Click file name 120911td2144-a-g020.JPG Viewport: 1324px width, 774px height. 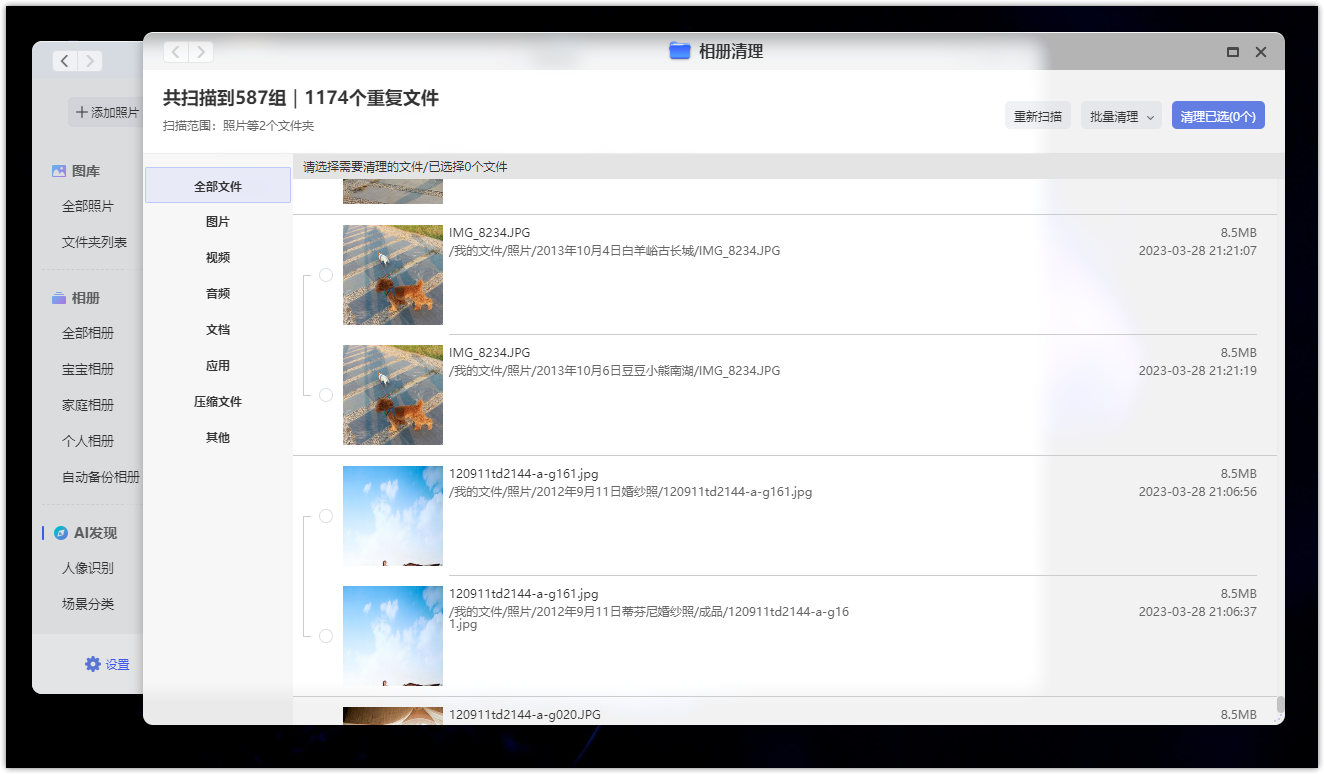click(525, 715)
